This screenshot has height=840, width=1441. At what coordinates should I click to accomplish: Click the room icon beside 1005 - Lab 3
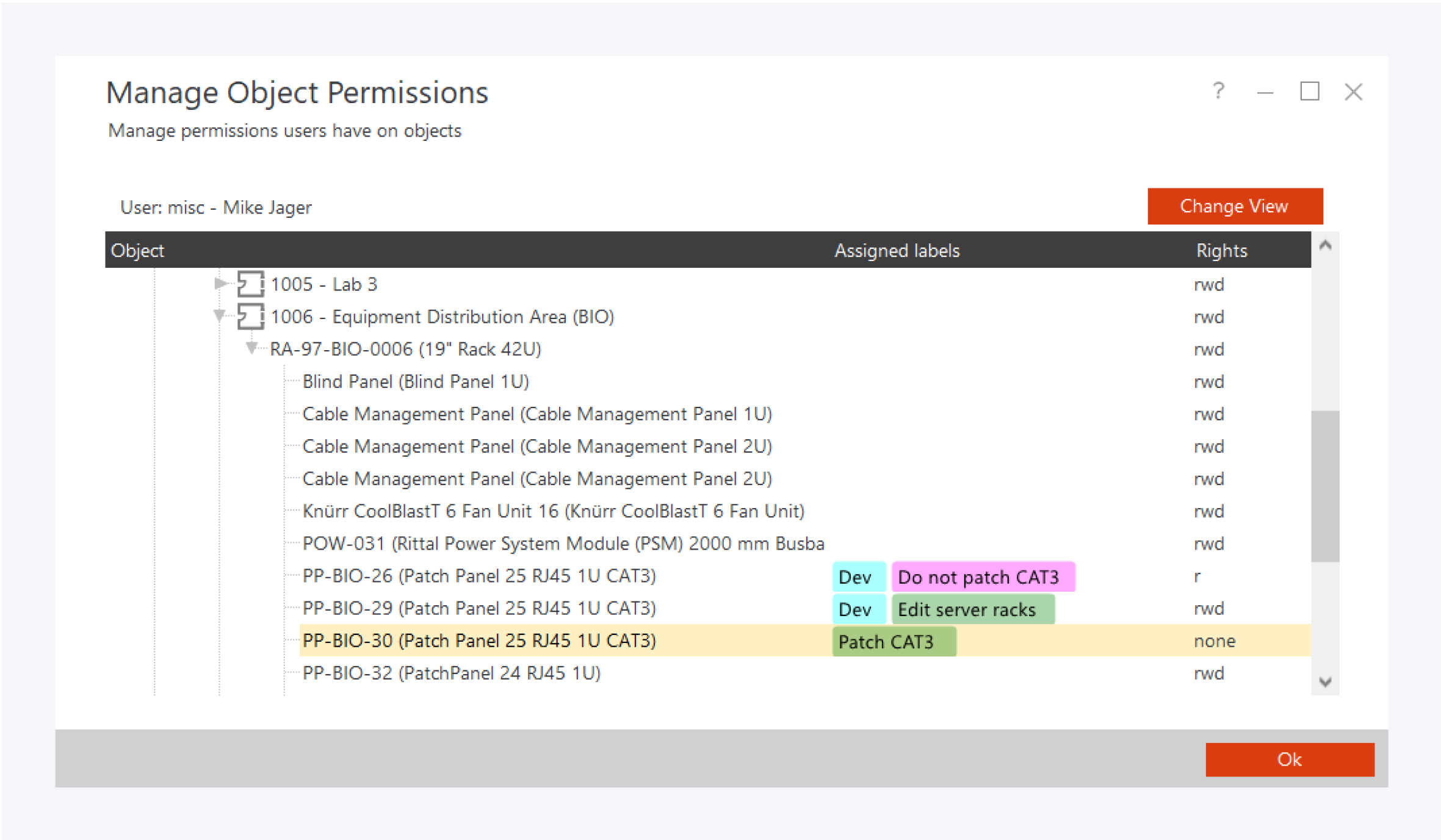[x=250, y=284]
